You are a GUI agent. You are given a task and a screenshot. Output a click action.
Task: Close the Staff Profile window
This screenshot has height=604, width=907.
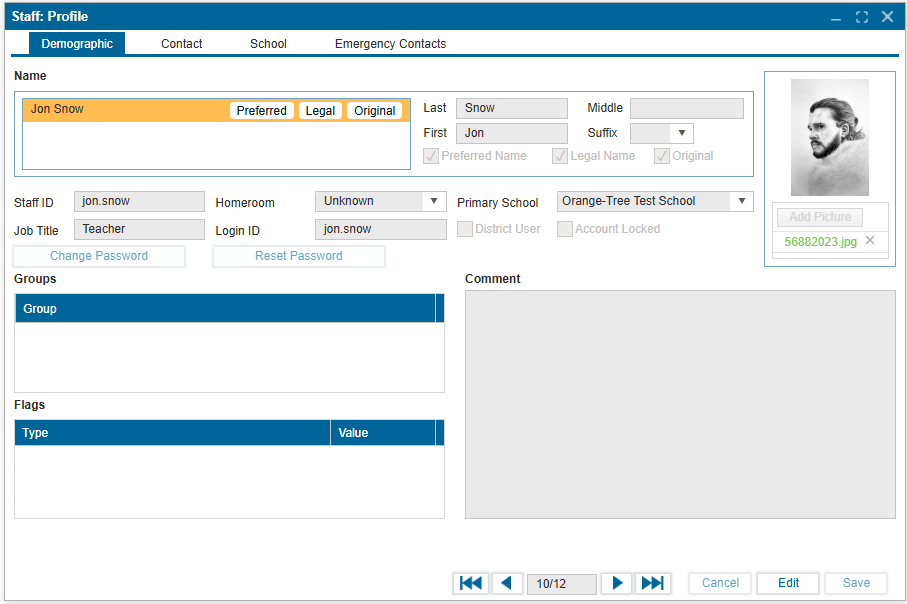(887, 17)
